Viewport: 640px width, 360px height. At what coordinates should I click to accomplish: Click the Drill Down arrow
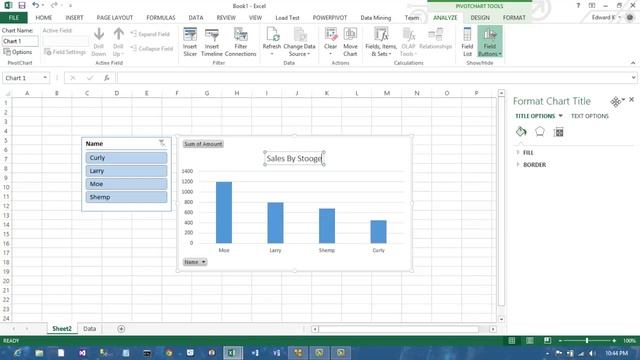(x=99, y=34)
